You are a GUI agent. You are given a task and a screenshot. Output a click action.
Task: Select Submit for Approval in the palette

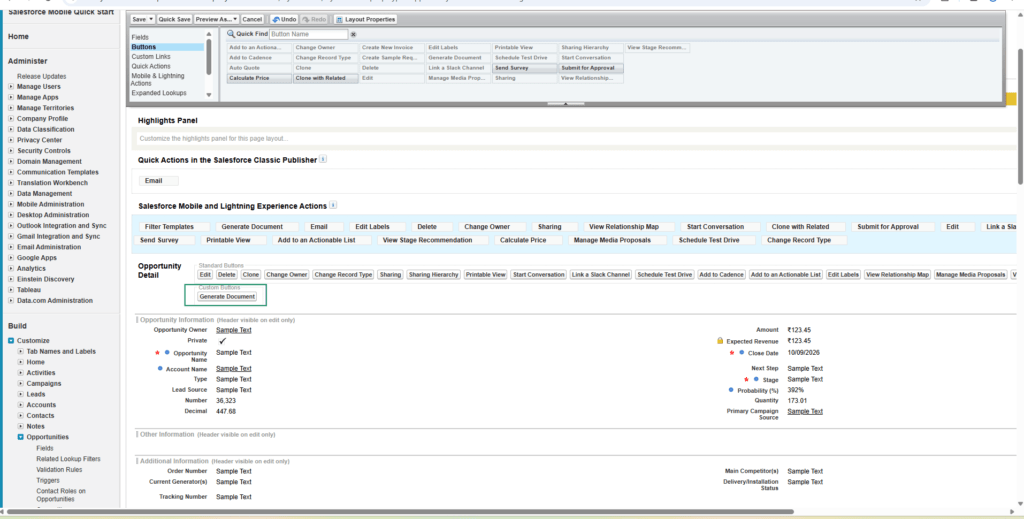[x=591, y=68]
